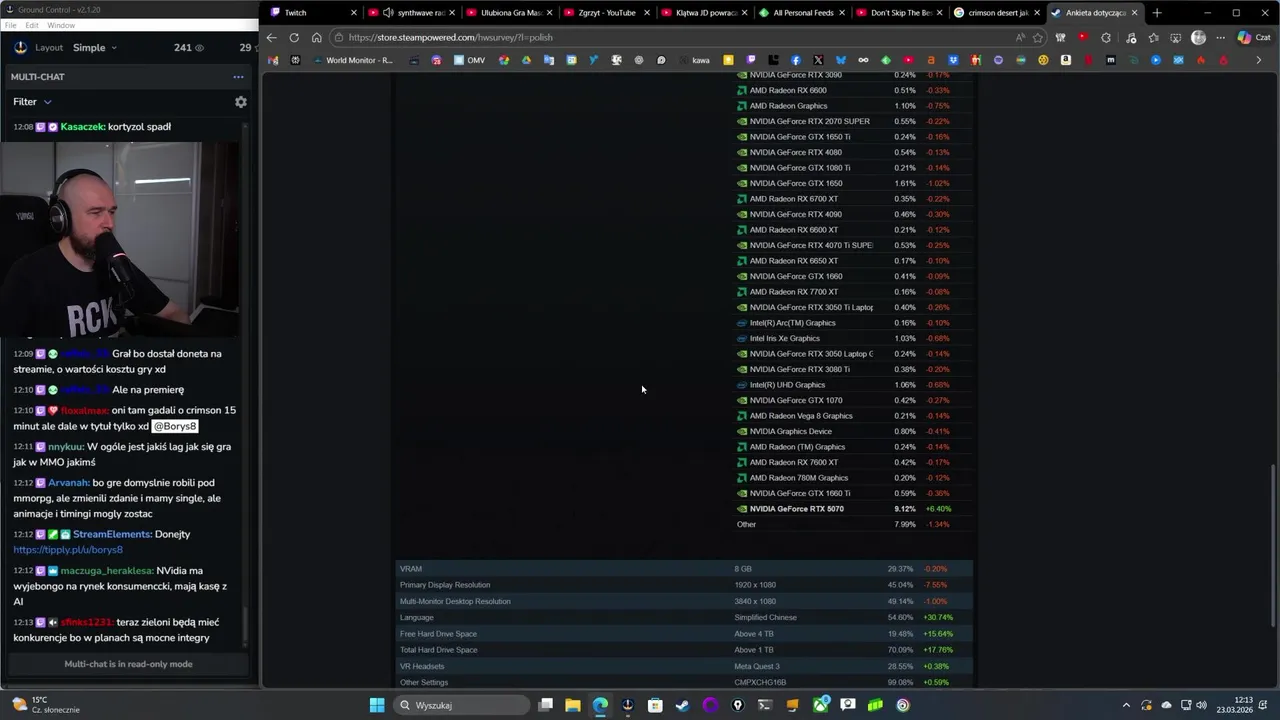Switch to the synthwave radio tab

click(411, 13)
